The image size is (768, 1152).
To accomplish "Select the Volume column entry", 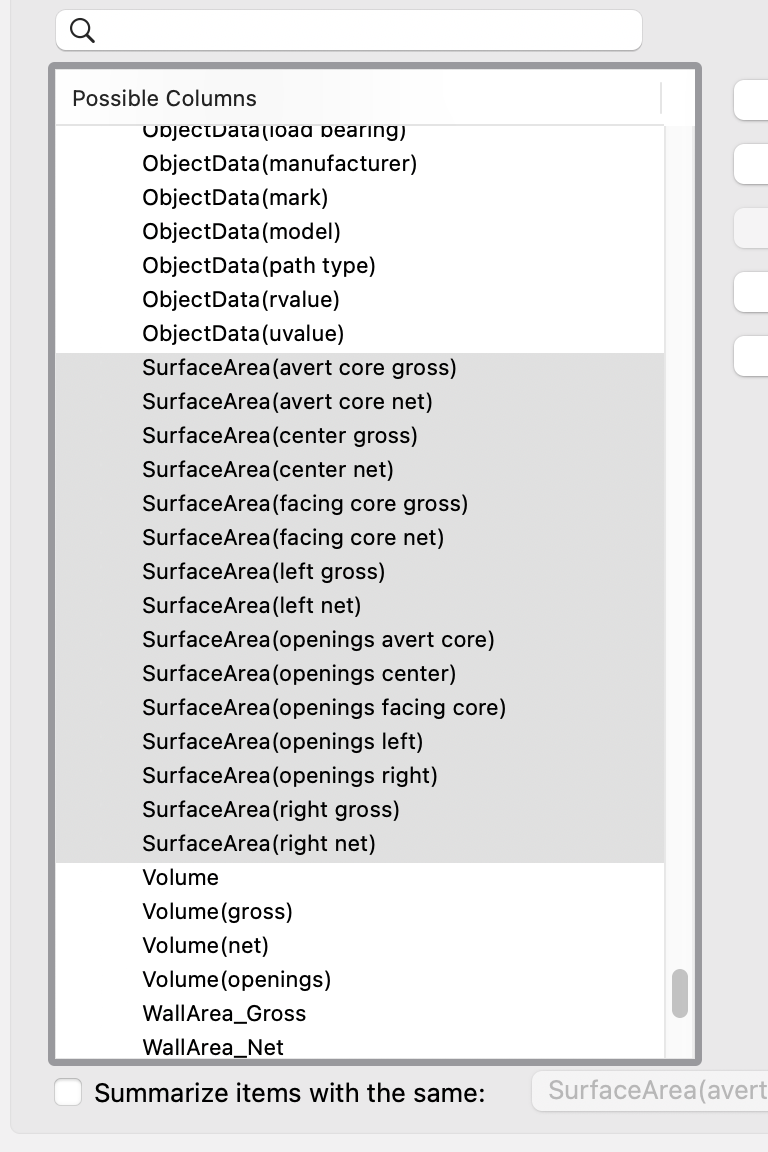I will pos(180,877).
